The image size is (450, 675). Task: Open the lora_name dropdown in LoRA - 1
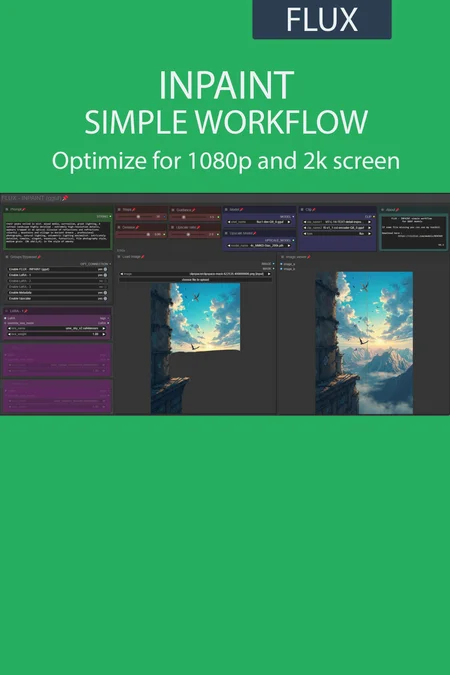click(57, 328)
